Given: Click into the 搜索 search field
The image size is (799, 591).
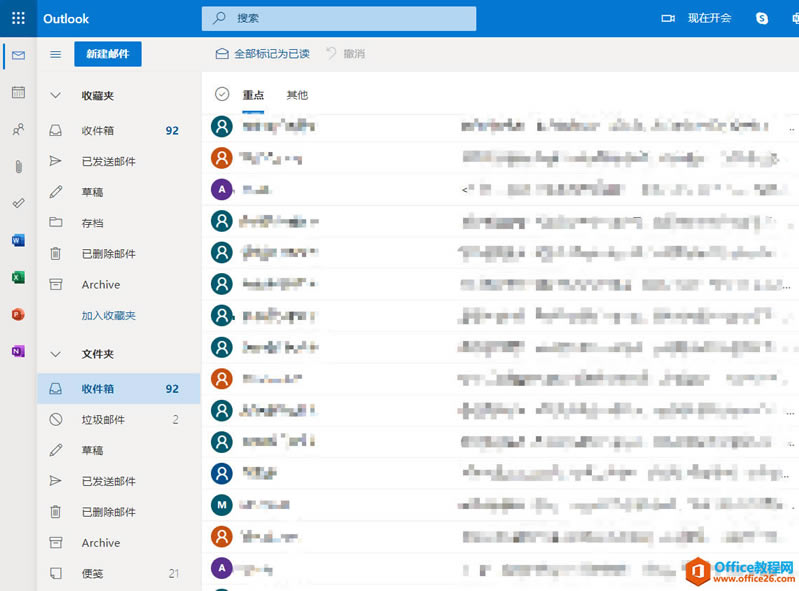Looking at the screenshot, I should [339, 18].
